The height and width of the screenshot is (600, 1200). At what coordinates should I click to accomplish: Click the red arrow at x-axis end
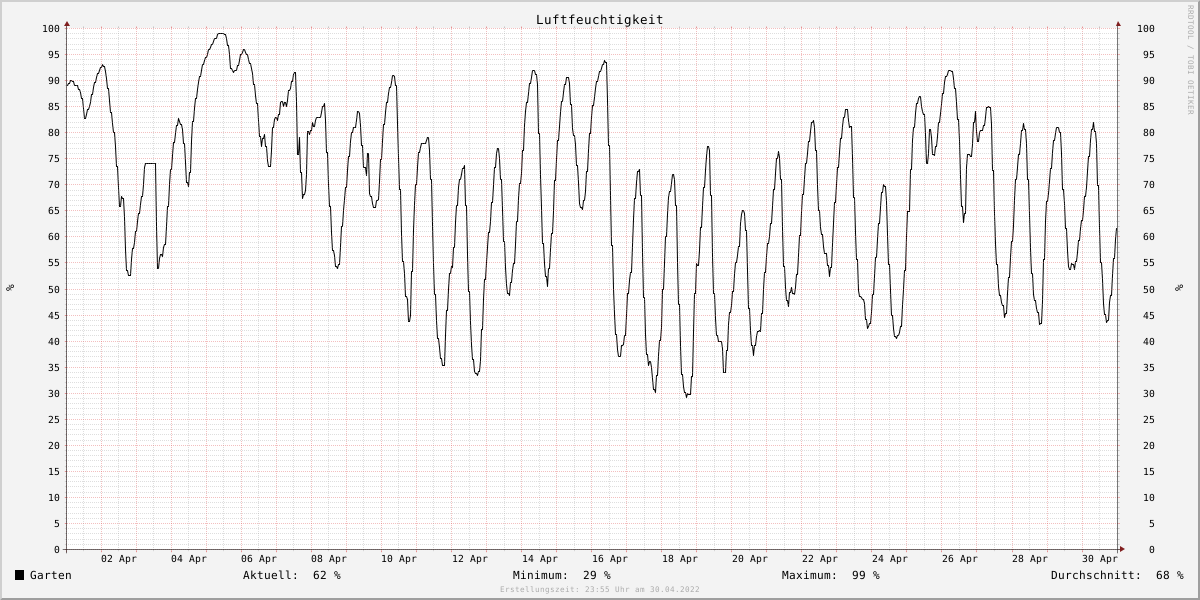pos(1122,549)
